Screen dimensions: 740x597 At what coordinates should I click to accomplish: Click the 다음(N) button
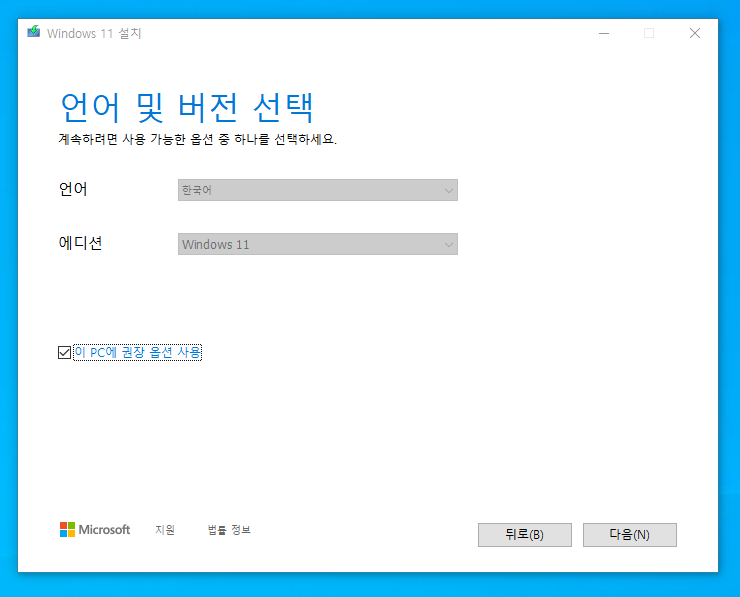click(630, 535)
